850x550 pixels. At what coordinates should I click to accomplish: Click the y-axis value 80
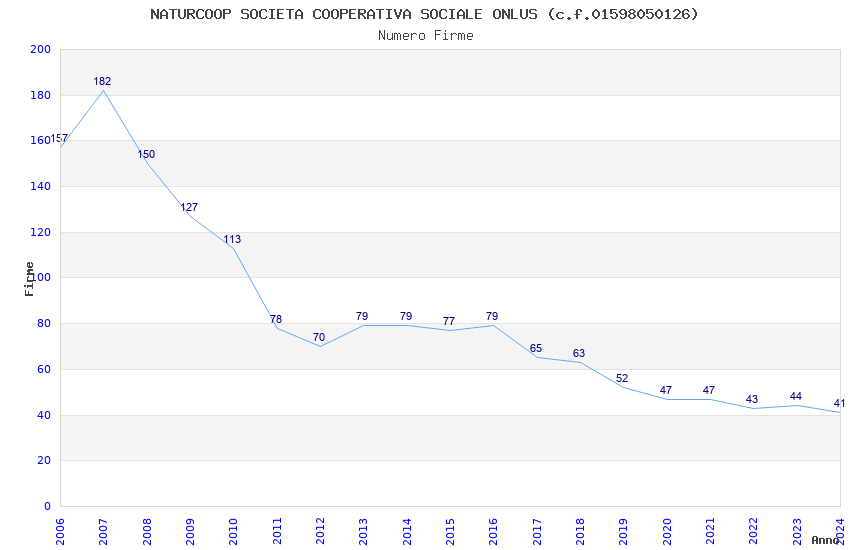click(x=43, y=323)
